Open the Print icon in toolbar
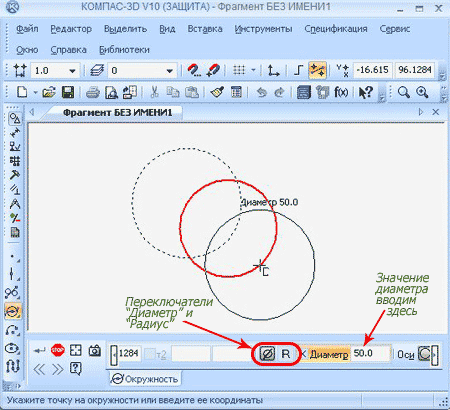This screenshot has height=410, width=450. point(93,93)
